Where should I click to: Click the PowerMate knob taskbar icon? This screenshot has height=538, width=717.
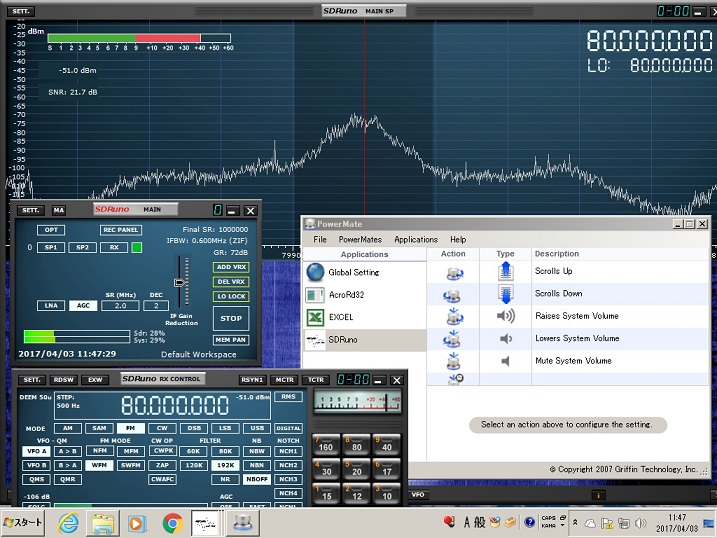point(242,523)
